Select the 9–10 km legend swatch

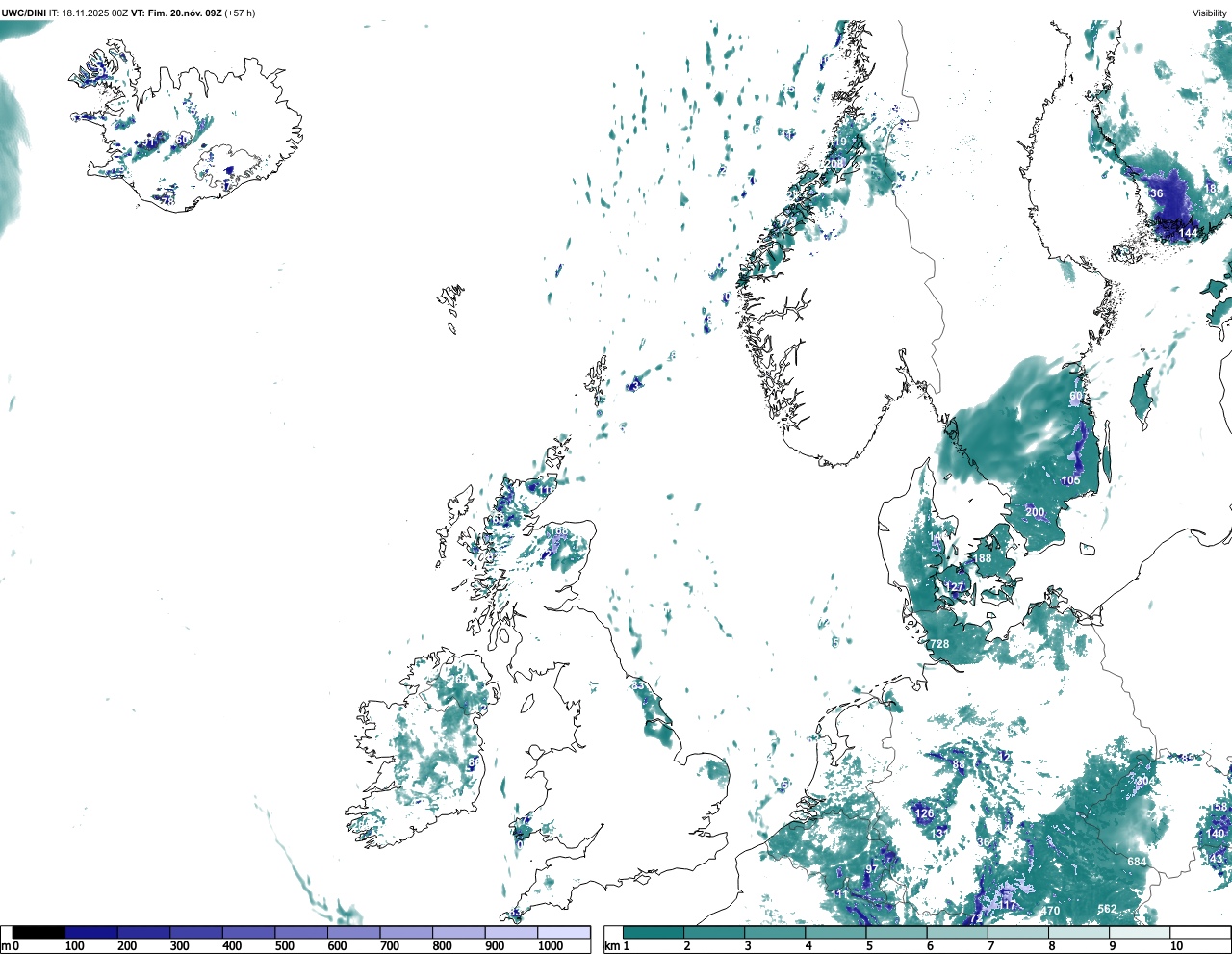[x=1141, y=932]
